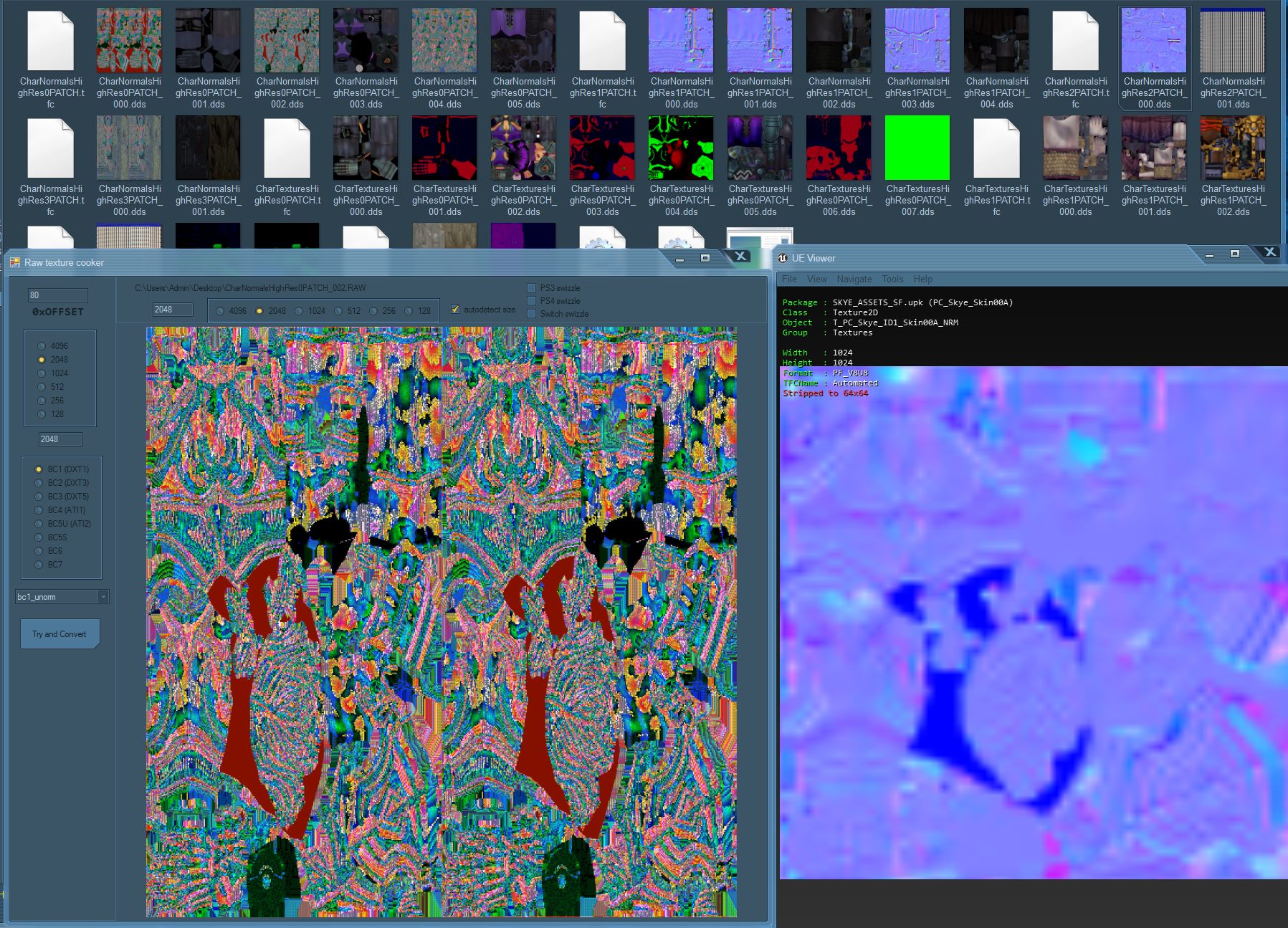Select CharTexturesHighRes0PATCH_002.dds file icon
The width and height of the screenshot is (1288, 928).
coord(523,148)
